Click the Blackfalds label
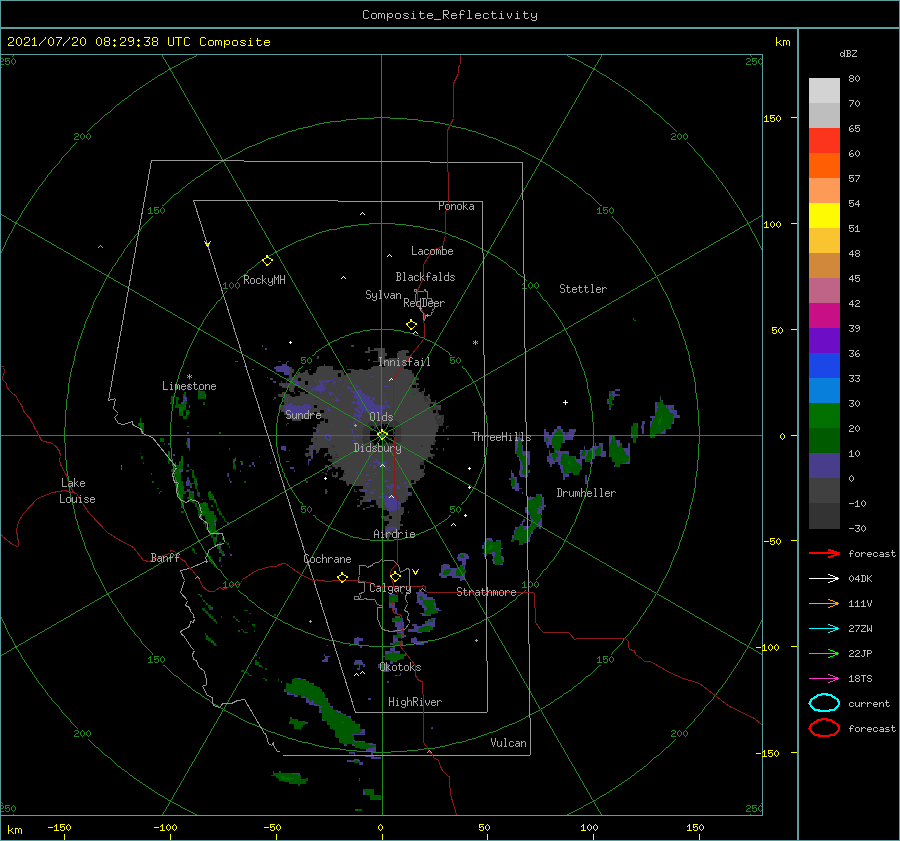The image size is (900, 841). [425, 277]
